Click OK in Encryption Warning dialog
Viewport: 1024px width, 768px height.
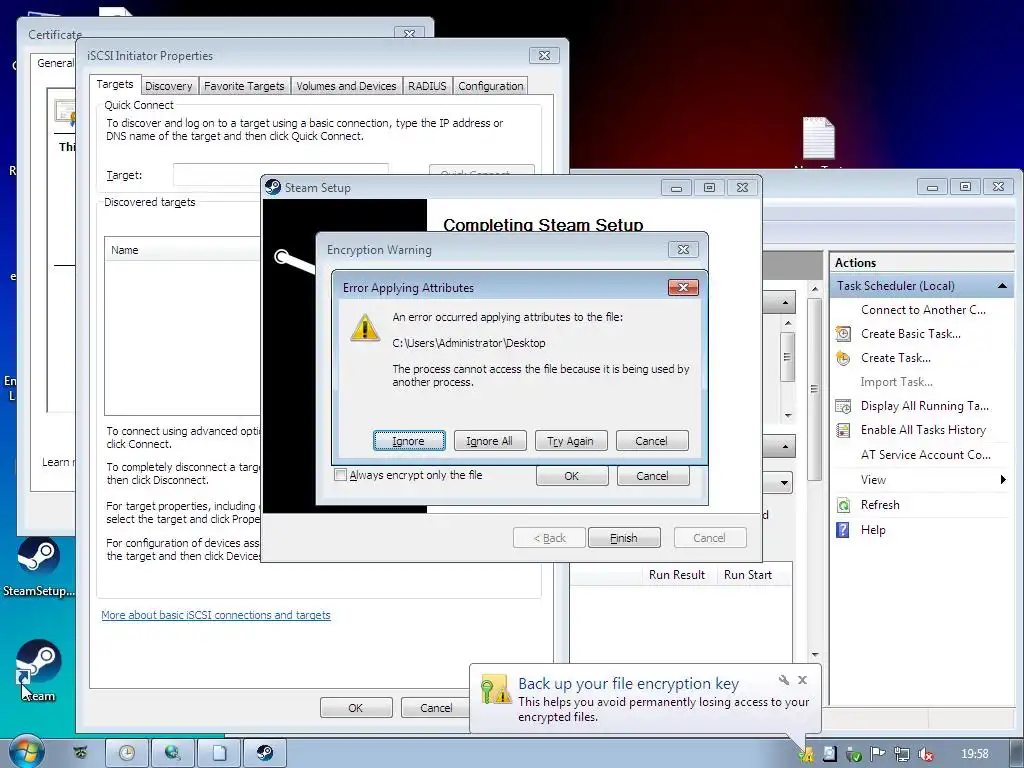572,476
